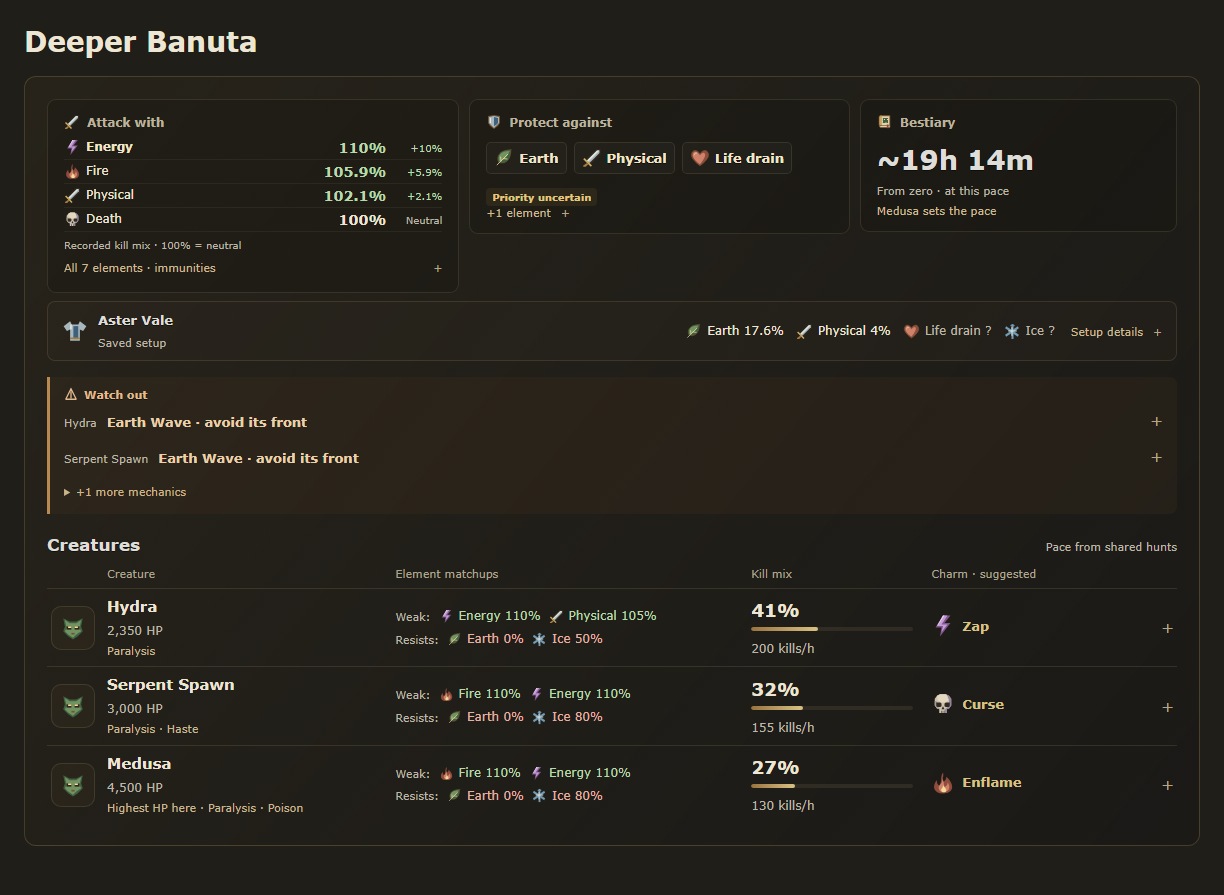Click the Fire flame icon in Attack with

click(72, 171)
